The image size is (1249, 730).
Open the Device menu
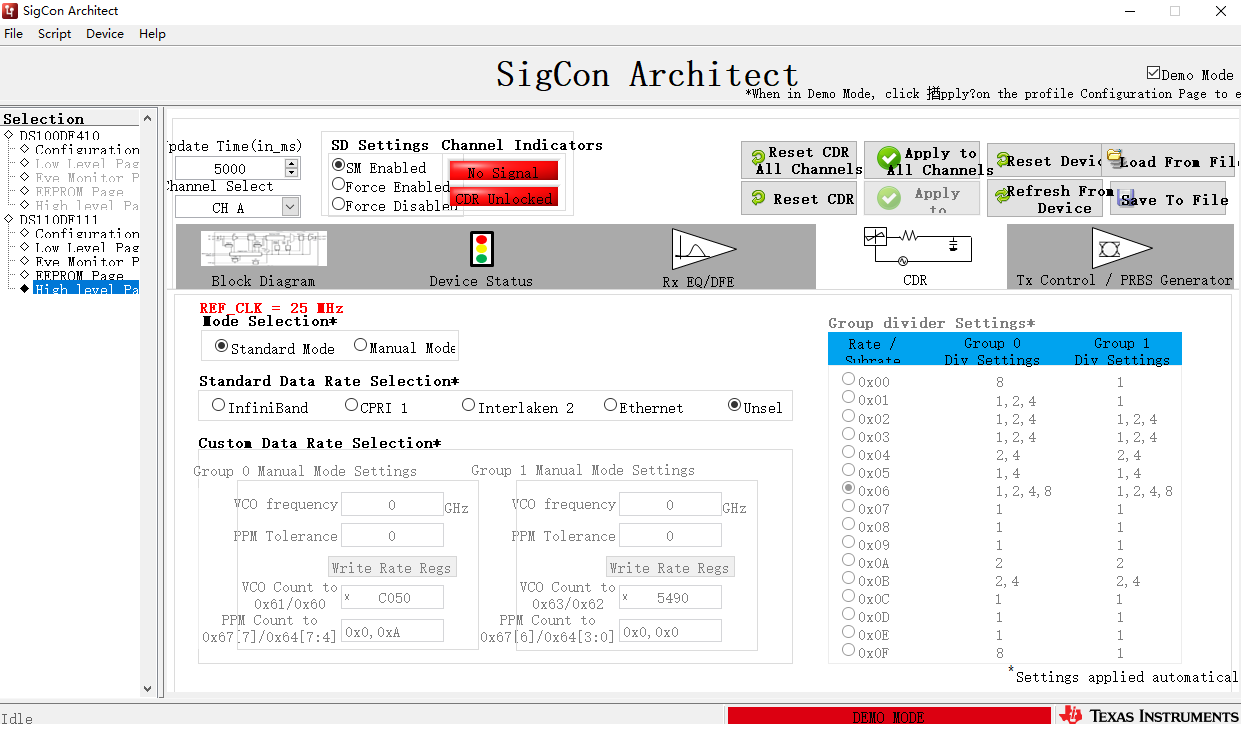point(105,33)
